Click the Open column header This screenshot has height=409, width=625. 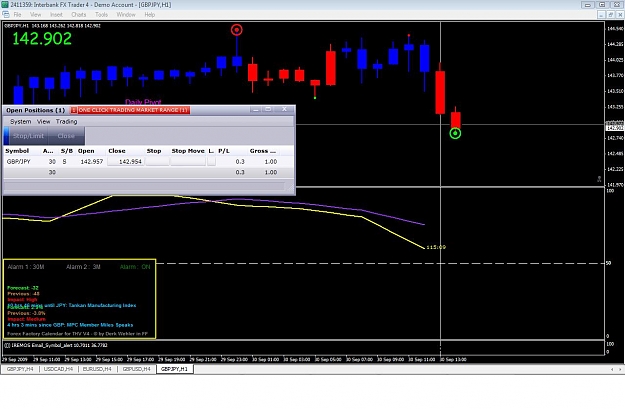coord(86,151)
